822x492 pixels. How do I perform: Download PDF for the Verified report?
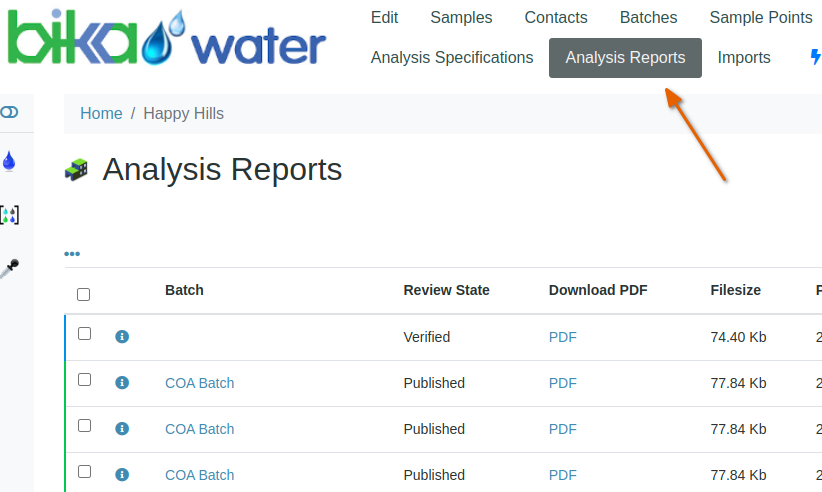pos(563,337)
